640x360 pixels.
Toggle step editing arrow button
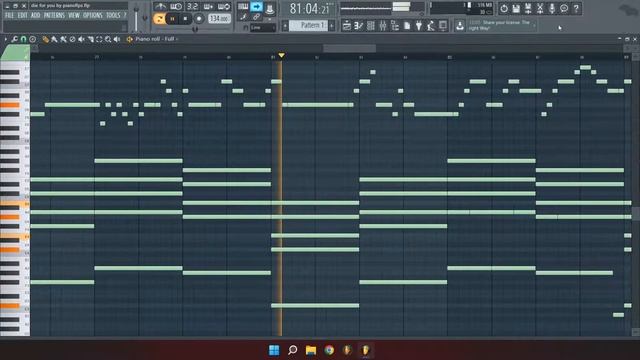pyautogui.click(x=256, y=7)
